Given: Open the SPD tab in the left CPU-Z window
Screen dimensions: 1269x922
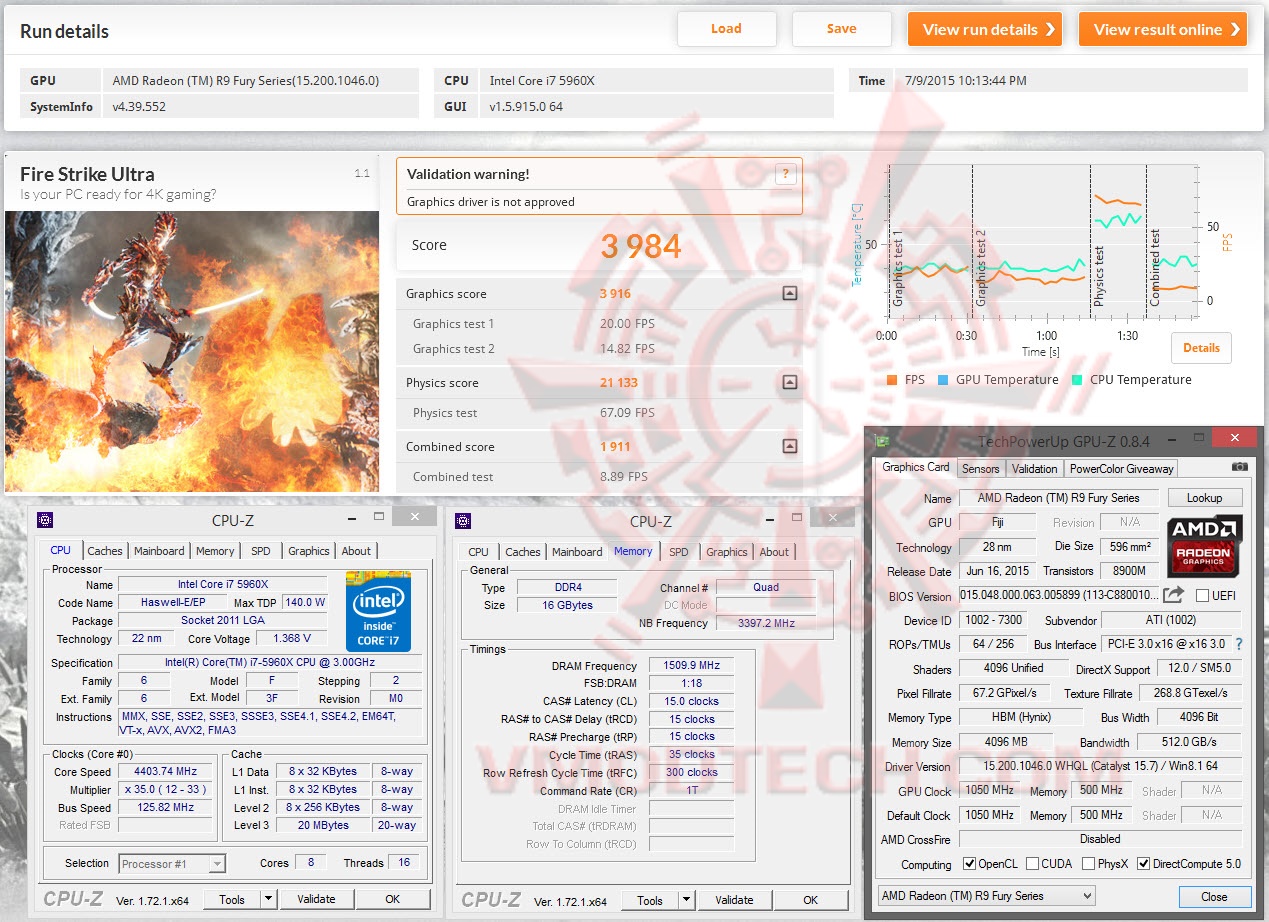Looking at the screenshot, I should (x=261, y=551).
